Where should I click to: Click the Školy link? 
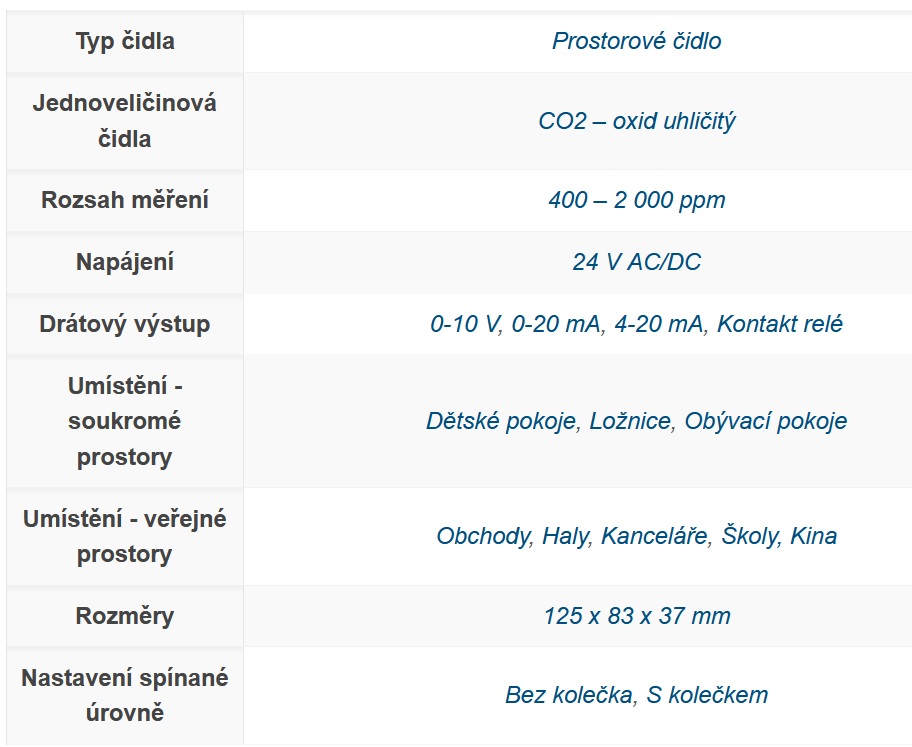749,536
